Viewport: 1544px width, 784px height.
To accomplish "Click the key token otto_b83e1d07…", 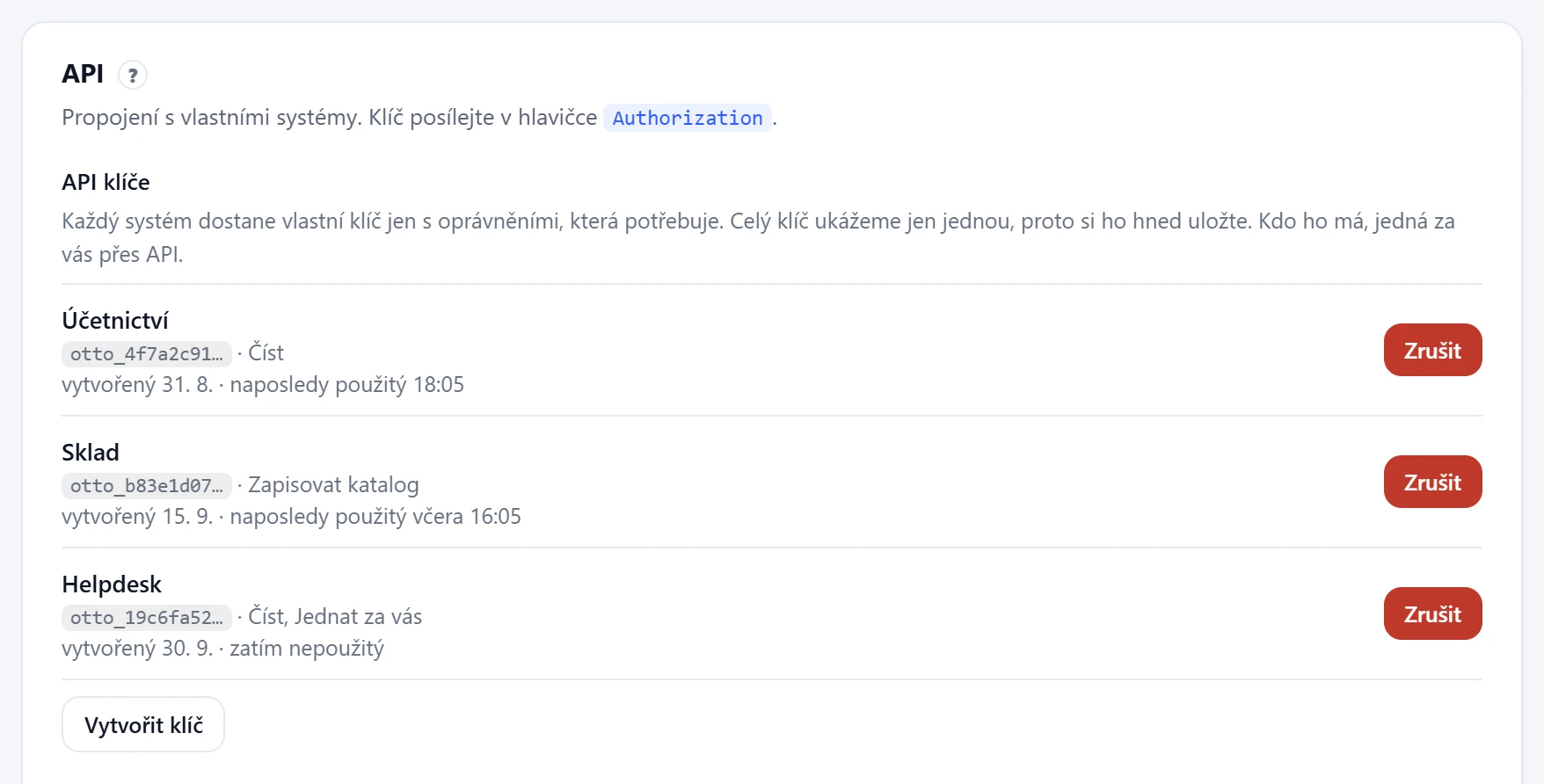I will click(x=147, y=485).
